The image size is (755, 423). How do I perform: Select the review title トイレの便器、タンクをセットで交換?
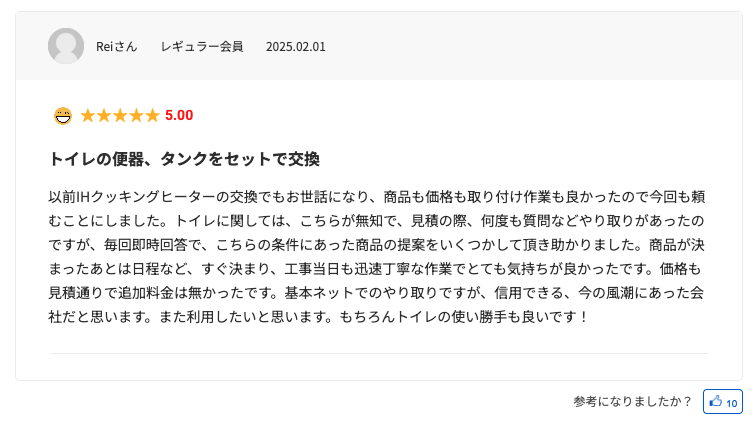coord(184,159)
